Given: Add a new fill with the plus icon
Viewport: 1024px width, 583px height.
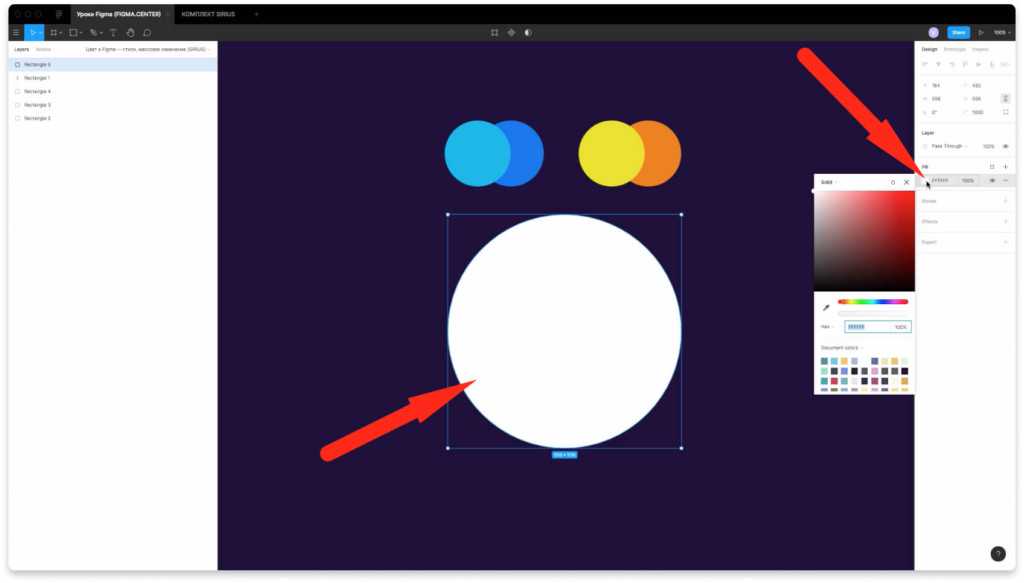Looking at the screenshot, I should point(1006,167).
